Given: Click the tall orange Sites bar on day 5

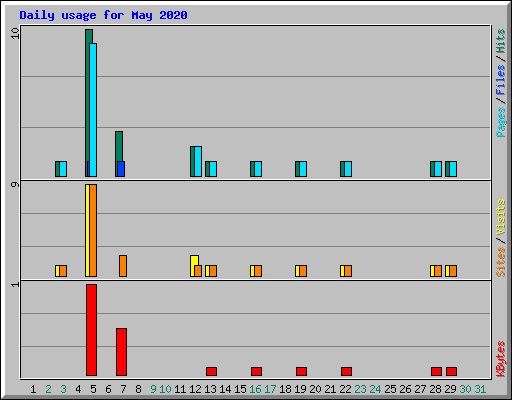Looking at the screenshot, I should (x=93, y=230).
